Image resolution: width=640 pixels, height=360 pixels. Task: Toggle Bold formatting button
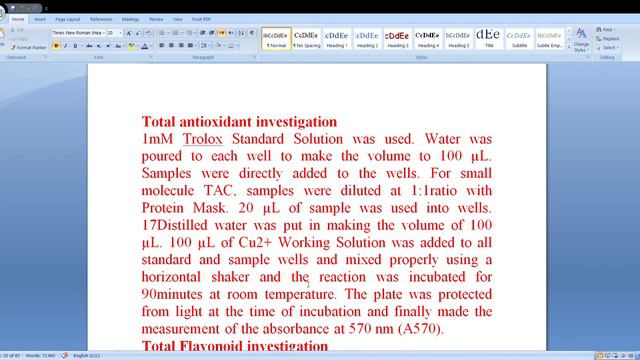point(56,46)
